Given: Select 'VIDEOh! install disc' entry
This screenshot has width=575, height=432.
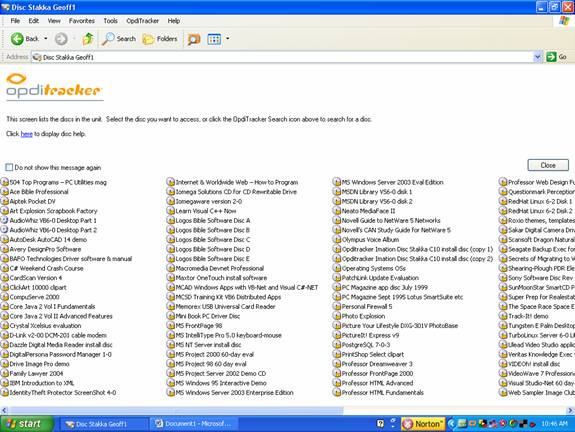Looking at the screenshot, I should point(534,364).
